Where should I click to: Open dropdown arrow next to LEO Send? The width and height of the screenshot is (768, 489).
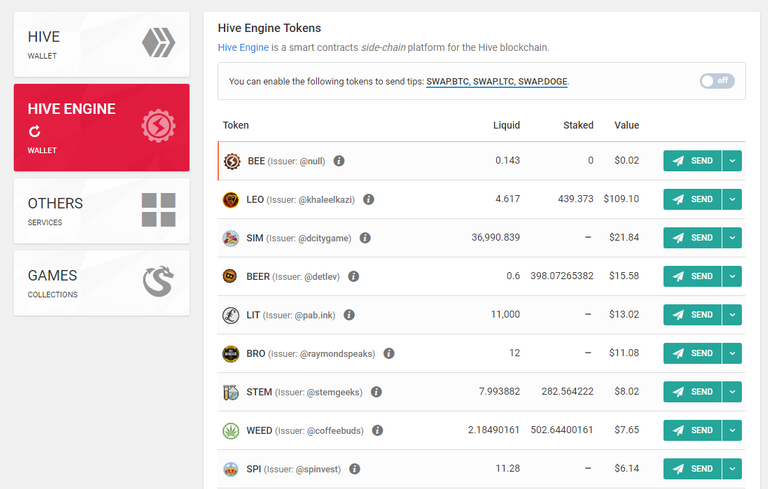coord(732,199)
